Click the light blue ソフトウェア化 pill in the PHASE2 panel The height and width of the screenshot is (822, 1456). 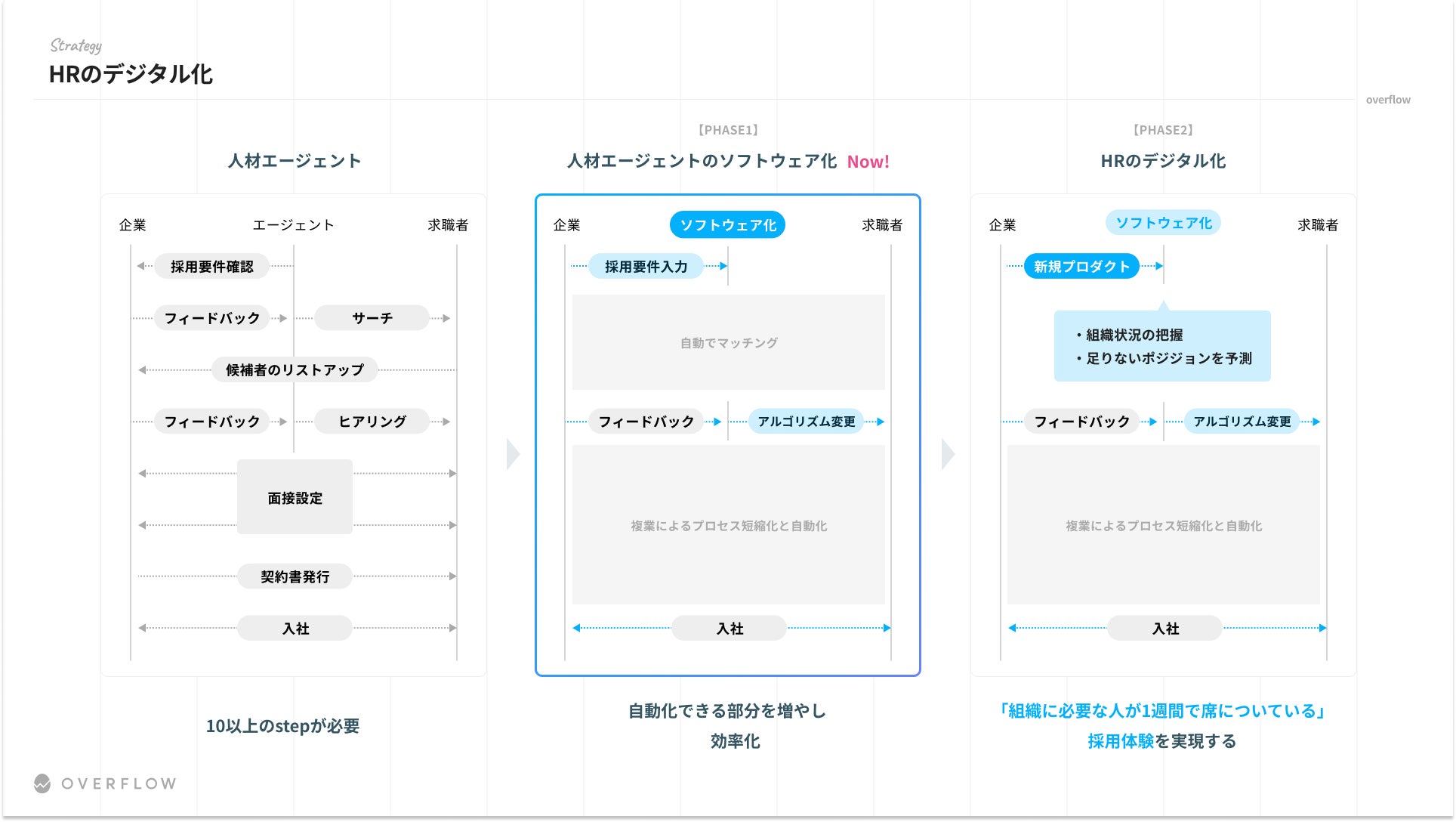click(x=1163, y=223)
